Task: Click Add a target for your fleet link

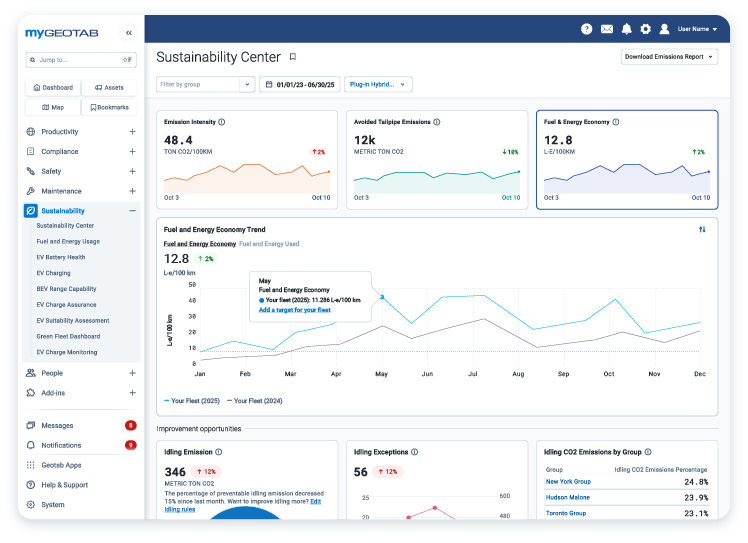Action: [x=294, y=310]
